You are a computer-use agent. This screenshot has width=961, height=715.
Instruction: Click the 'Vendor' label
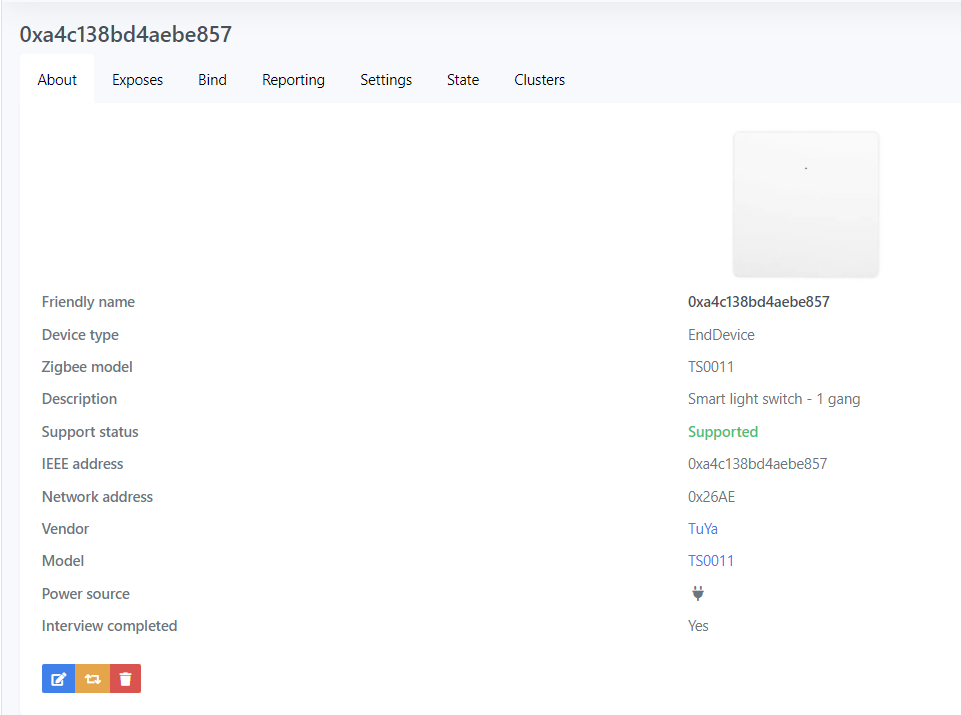click(65, 529)
